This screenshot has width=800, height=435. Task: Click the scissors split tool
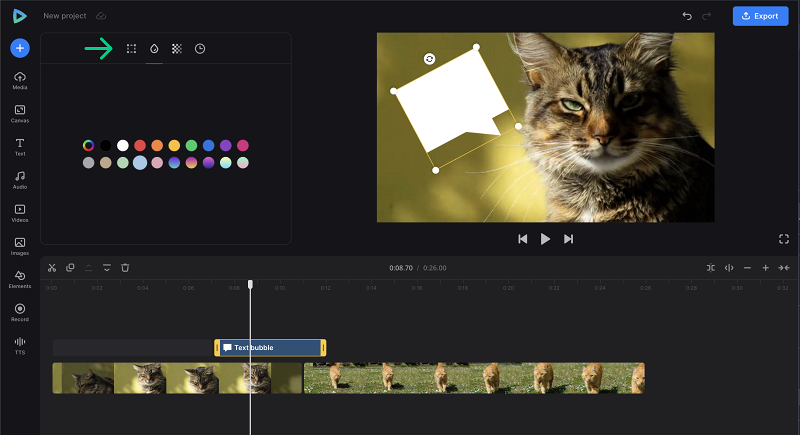52,268
